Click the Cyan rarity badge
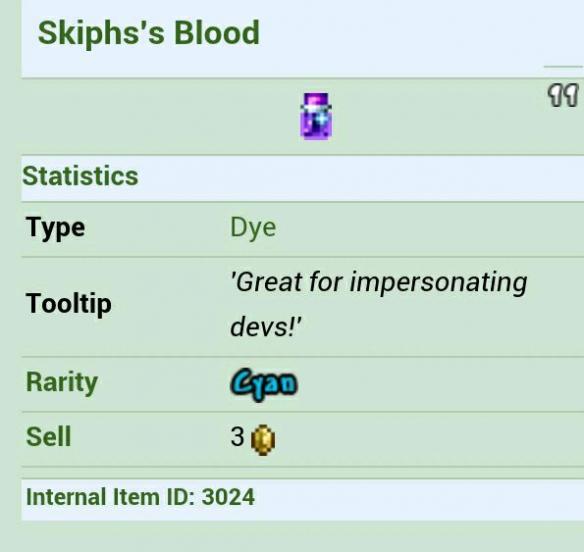The height and width of the screenshot is (552, 584). pyautogui.click(x=264, y=385)
